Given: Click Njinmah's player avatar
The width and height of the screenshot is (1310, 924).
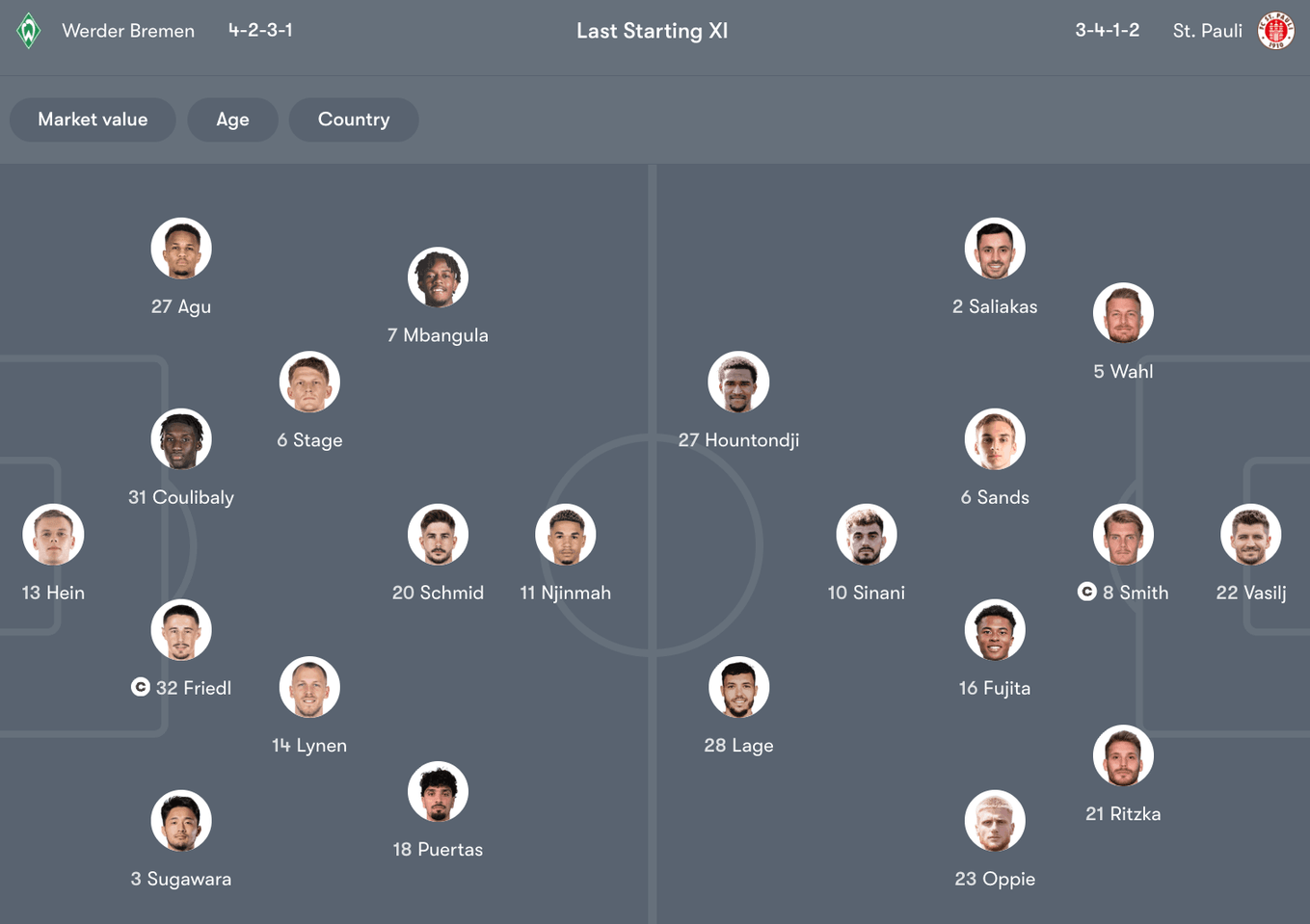Looking at the screenshot, I should click(x=566, y=535).
